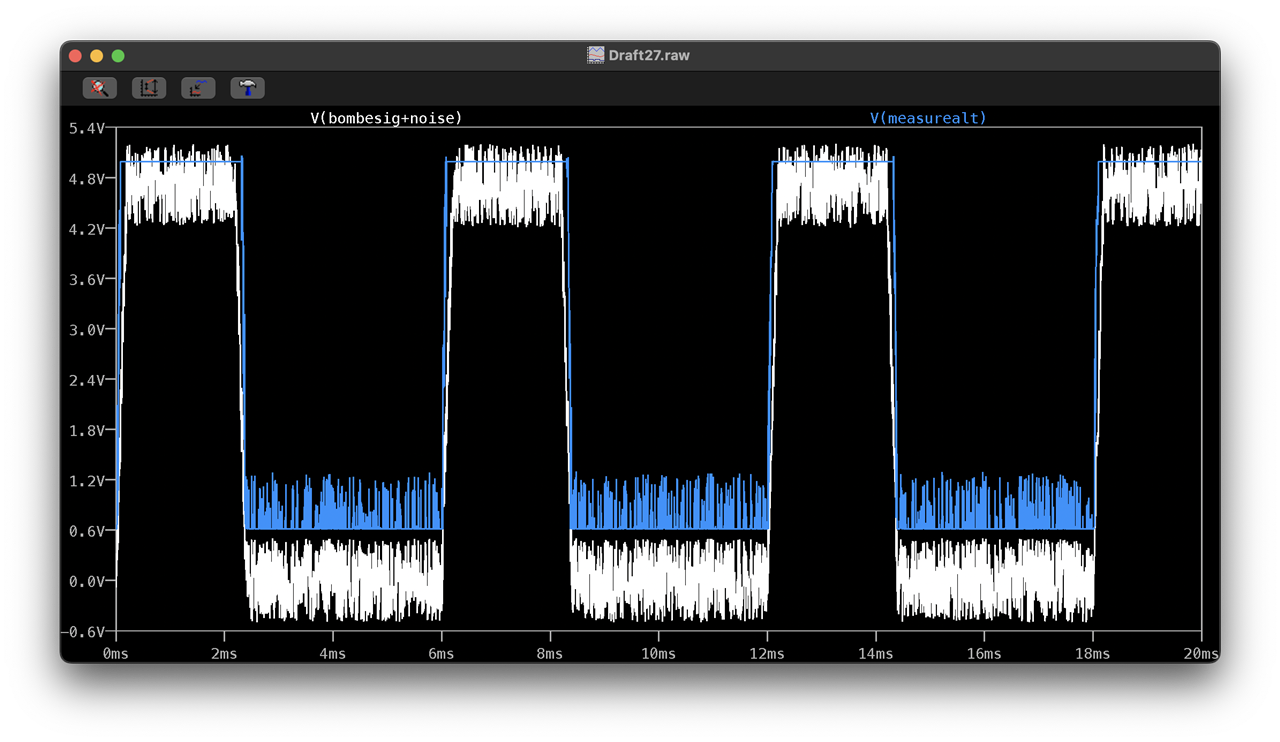
Task: Click the Draft27.raw document icon in title
Action: [596, 55]
